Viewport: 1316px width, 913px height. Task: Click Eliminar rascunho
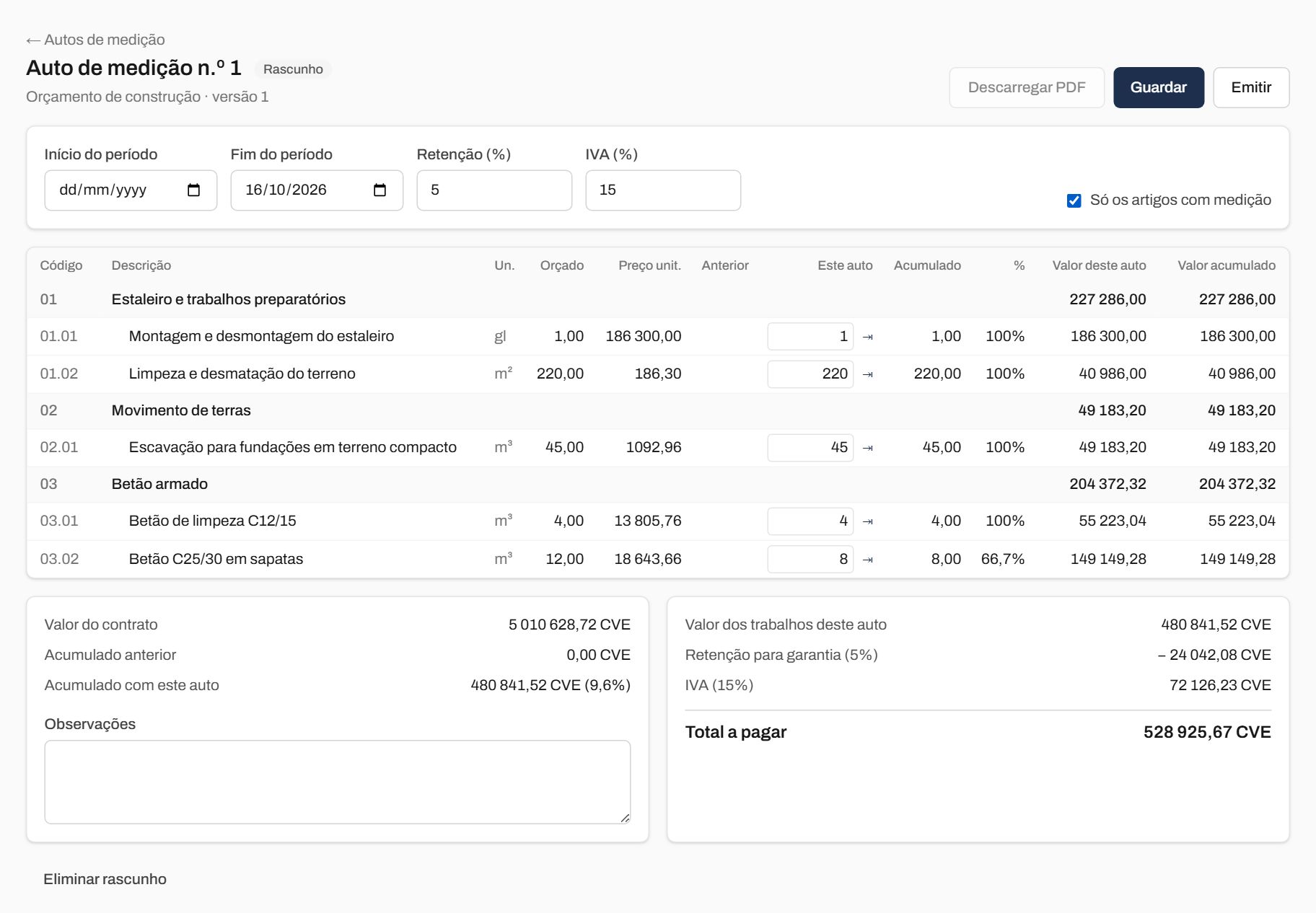coord(105,879)
